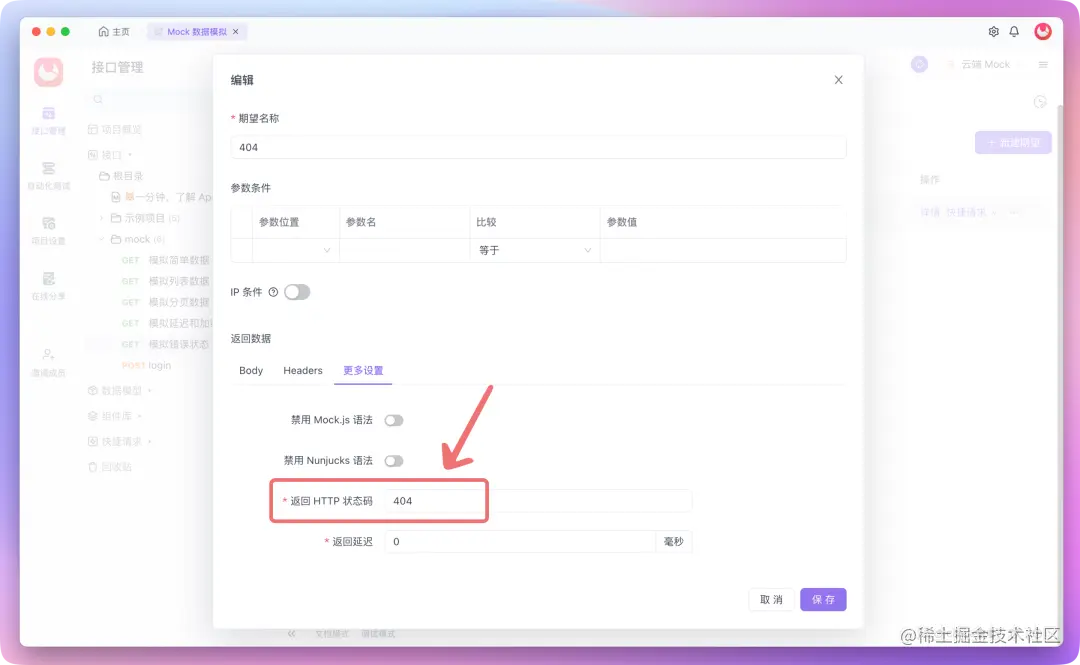Click the 返回延迟 input field
This screenshot has width=1080, height=665.
(520, 542)
